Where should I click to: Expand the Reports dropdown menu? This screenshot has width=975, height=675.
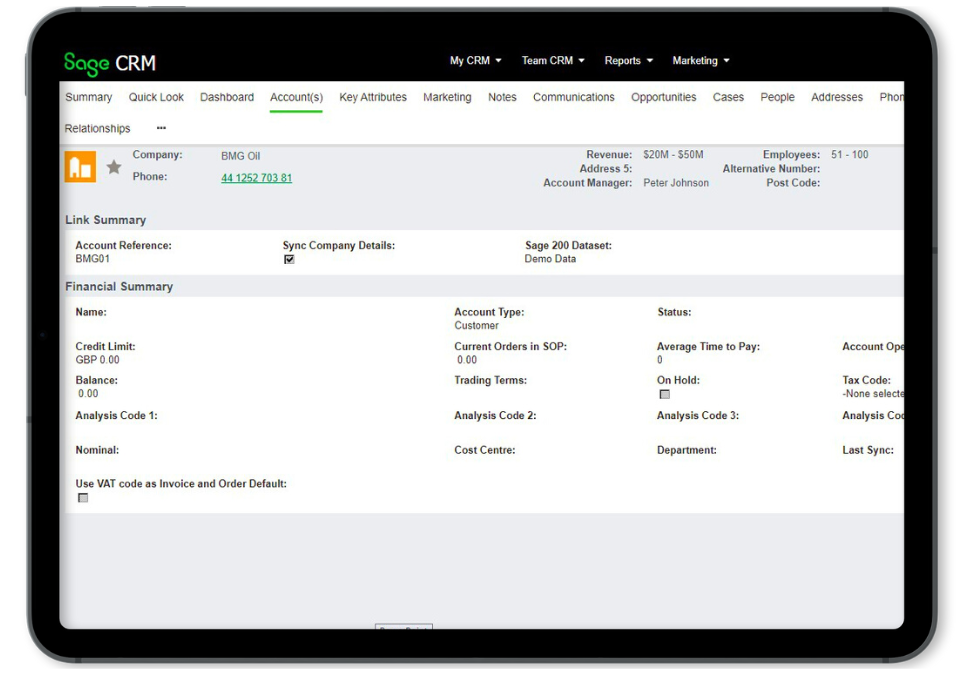click(629, 60)
